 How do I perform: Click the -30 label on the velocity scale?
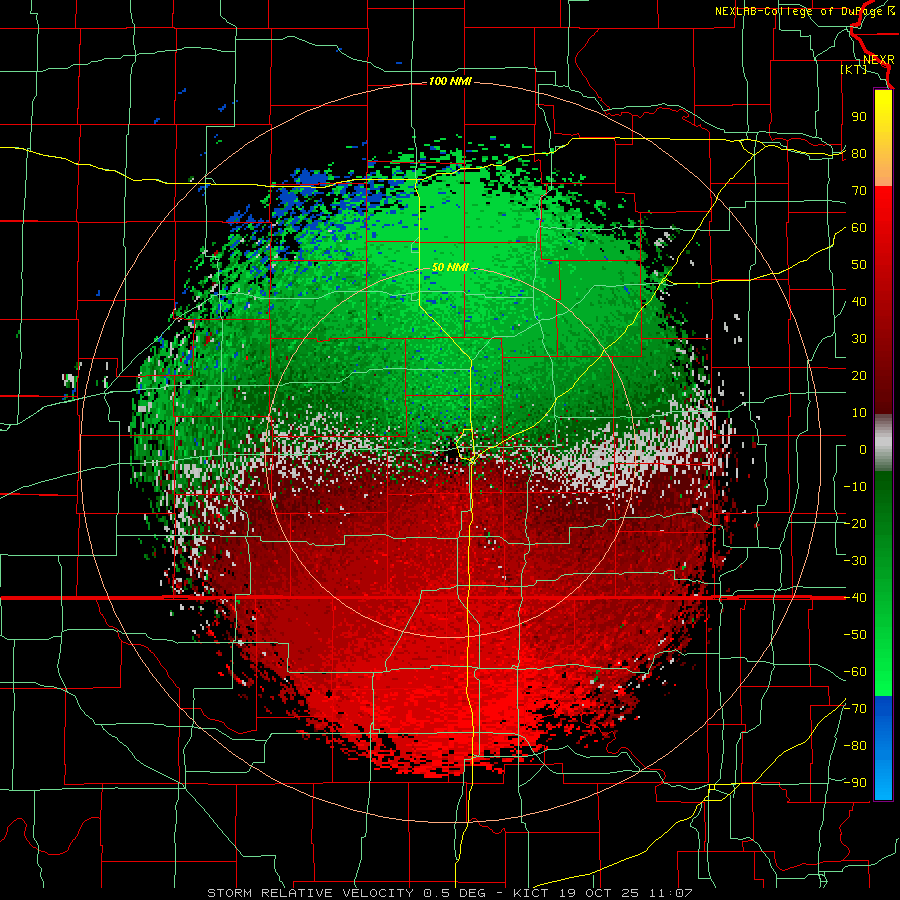(855, 561)
